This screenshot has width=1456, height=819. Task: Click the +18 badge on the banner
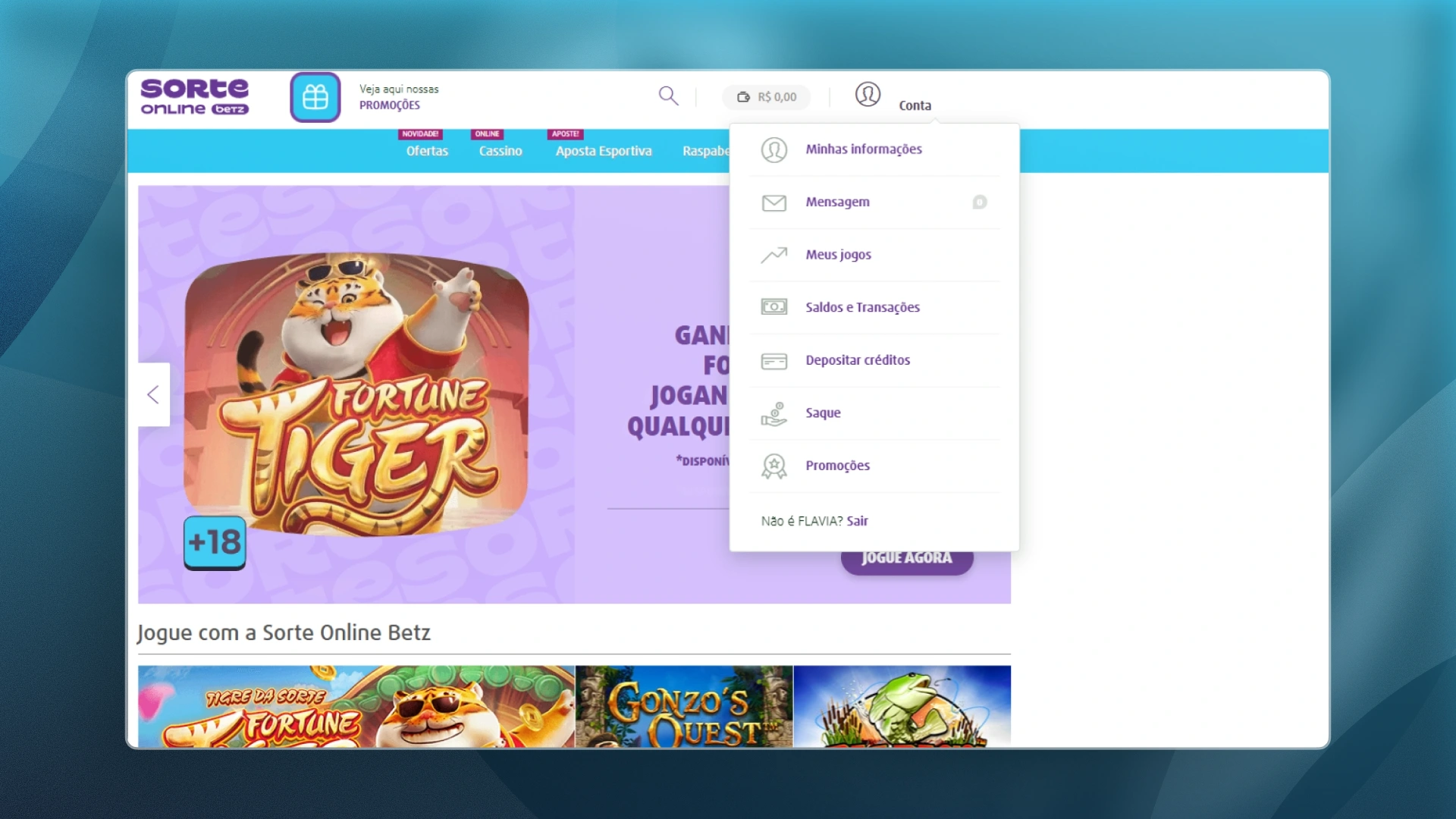pos(215,542)
